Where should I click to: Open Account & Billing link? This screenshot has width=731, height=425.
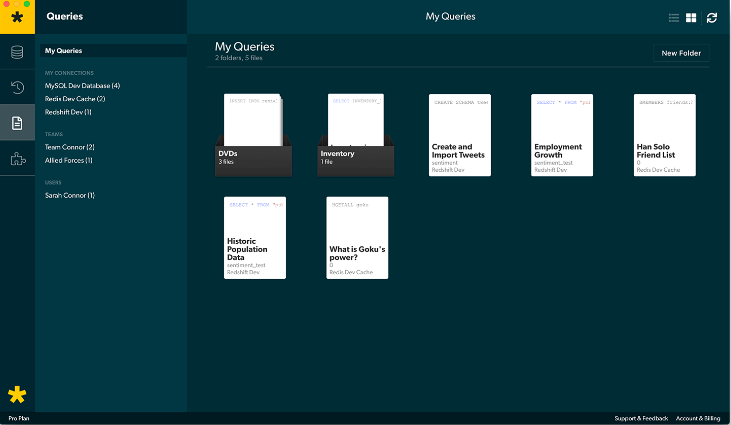[x=699, y=418]
